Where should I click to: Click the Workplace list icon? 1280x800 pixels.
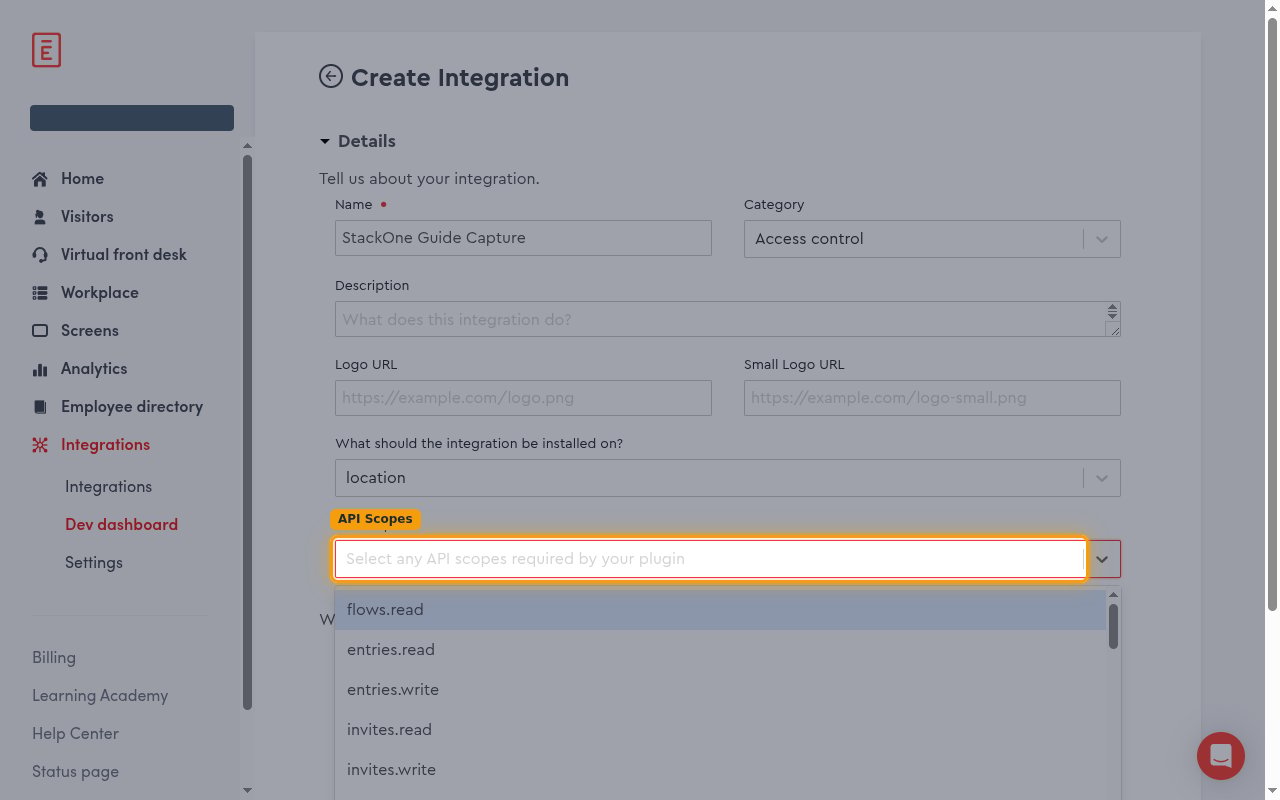click(40, 293)
